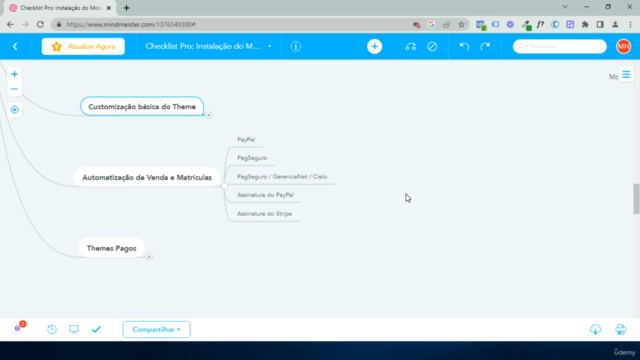Click the connection tool icon

(x=411, y=47)
